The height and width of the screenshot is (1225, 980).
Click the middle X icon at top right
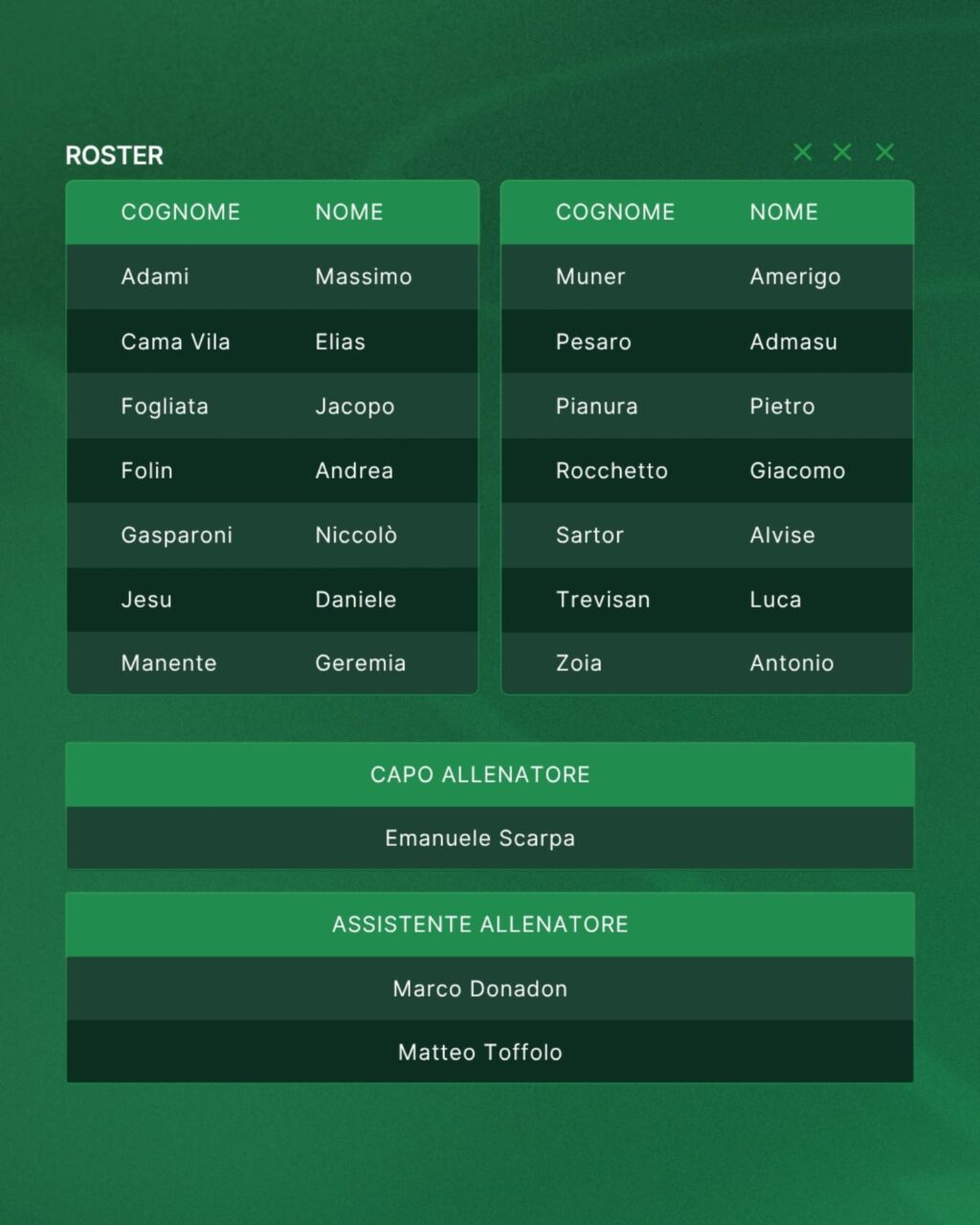pos(842,152)
